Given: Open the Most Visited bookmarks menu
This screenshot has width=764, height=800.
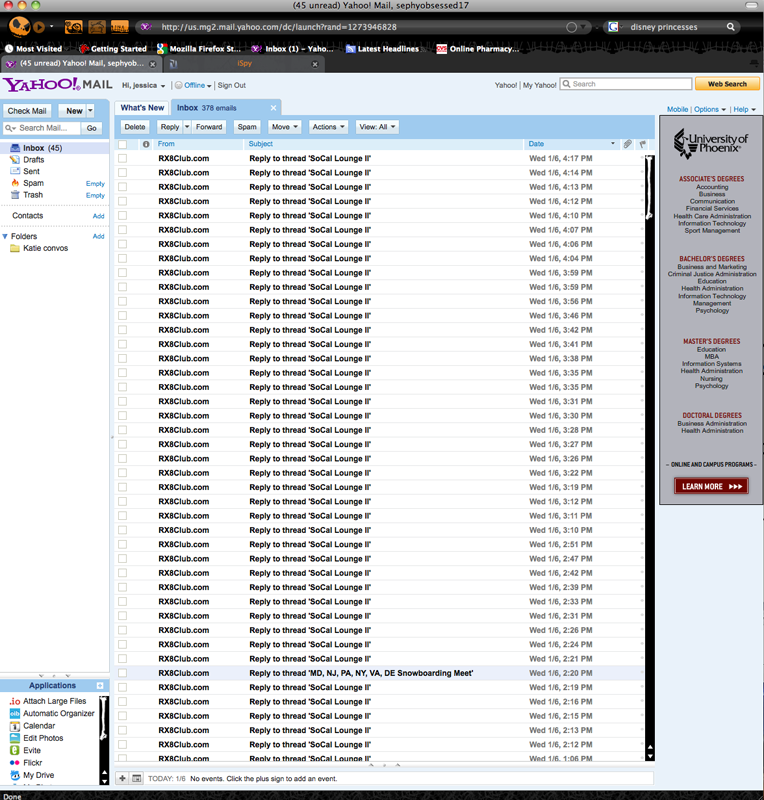Looking at the screenshot, I should [34, 49].
